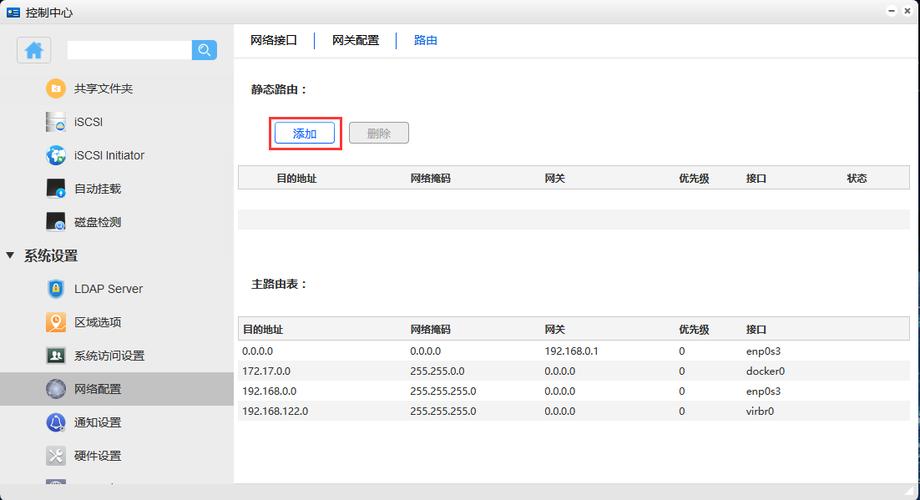Click the home icon button
The image size is (920, 500).
click(33, 50)
